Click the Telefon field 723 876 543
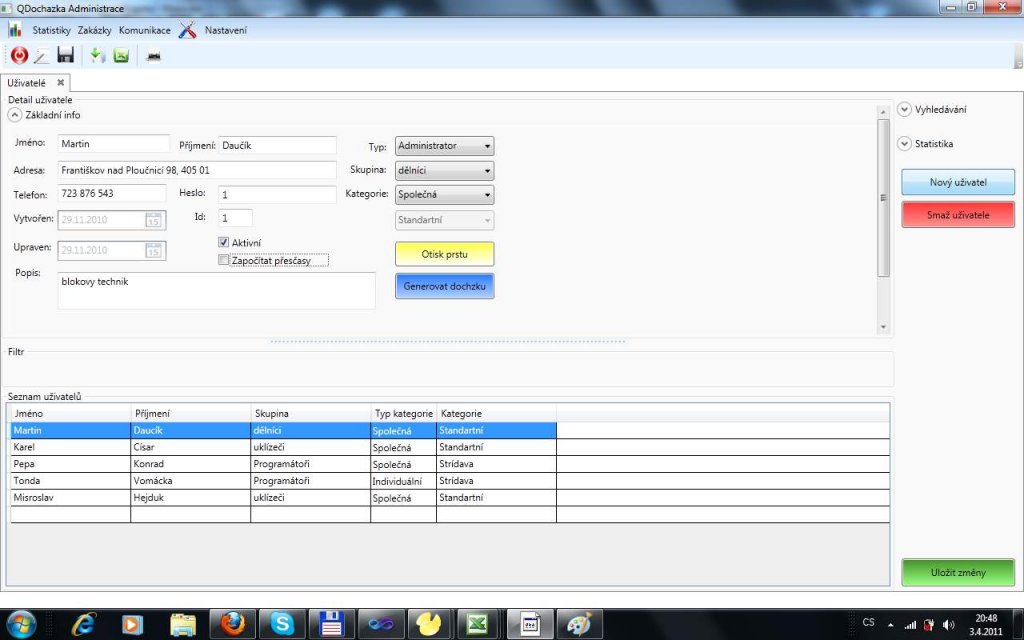This screenshot has width=1024, height=640. (112, 193)
